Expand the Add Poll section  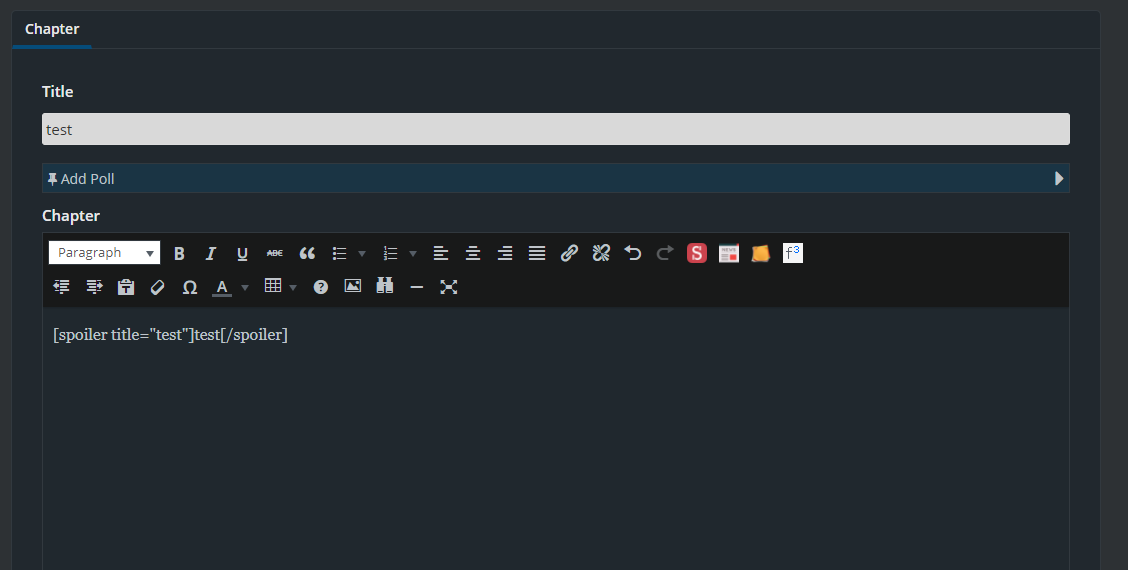tap(555, 179)
